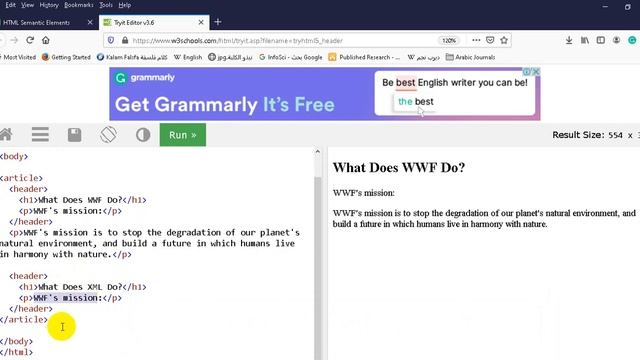Click 'What Does WWF Do?' result heading

pos(399,167)
